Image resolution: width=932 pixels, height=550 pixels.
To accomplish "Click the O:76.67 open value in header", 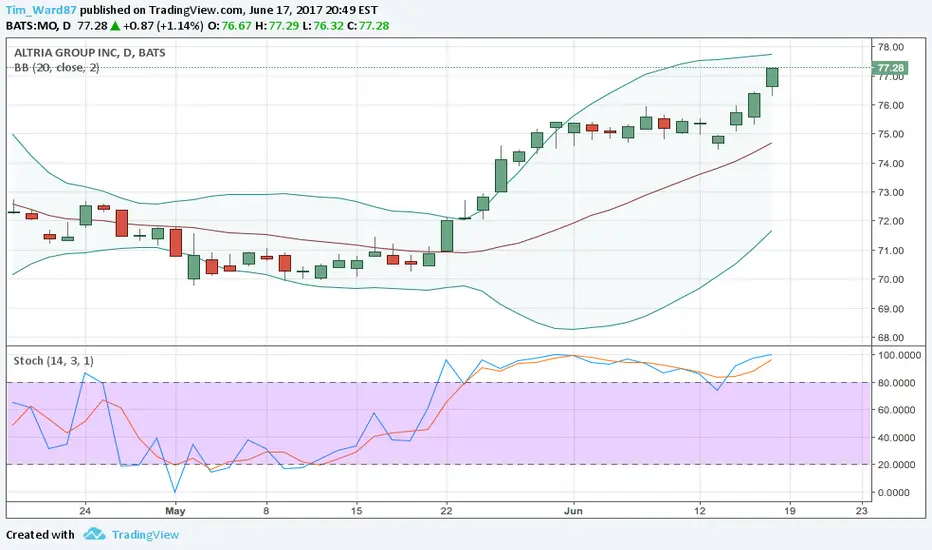I will (229, 26).
